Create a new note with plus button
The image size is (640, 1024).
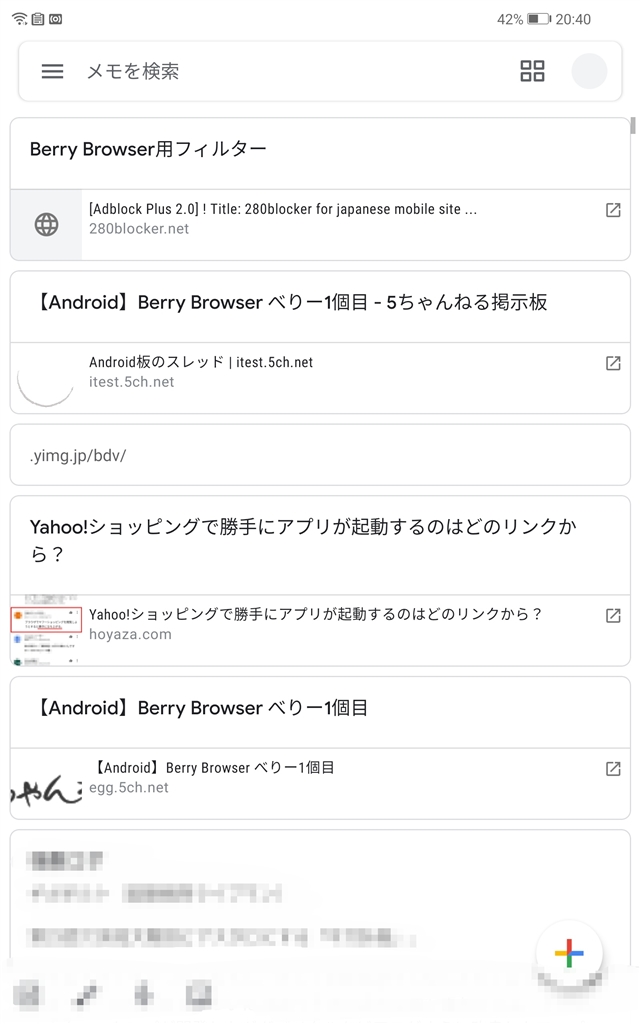(x=568, y=952)
